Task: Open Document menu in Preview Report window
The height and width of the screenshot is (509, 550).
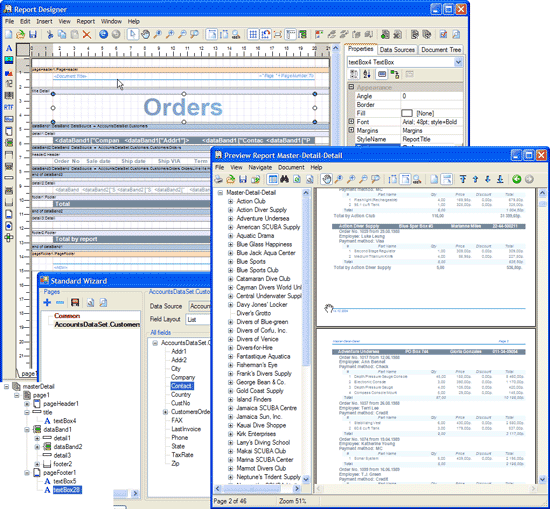Action: pos(291,167)
